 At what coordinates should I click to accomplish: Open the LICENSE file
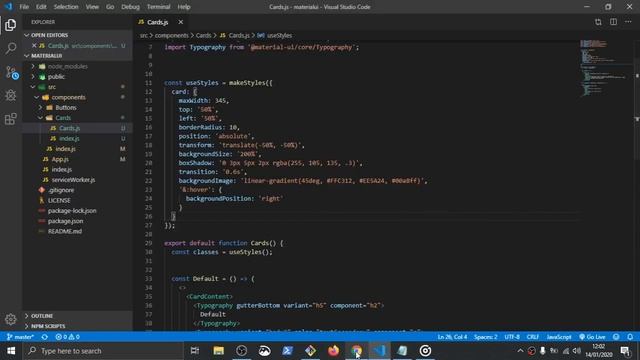59,200
